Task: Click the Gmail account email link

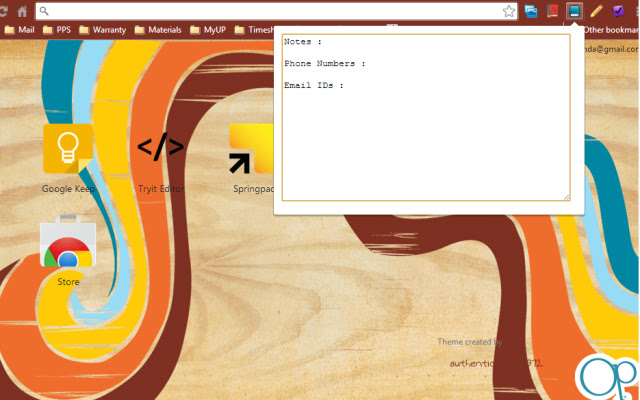Action: pyautogui.click(x=612, y=49)
